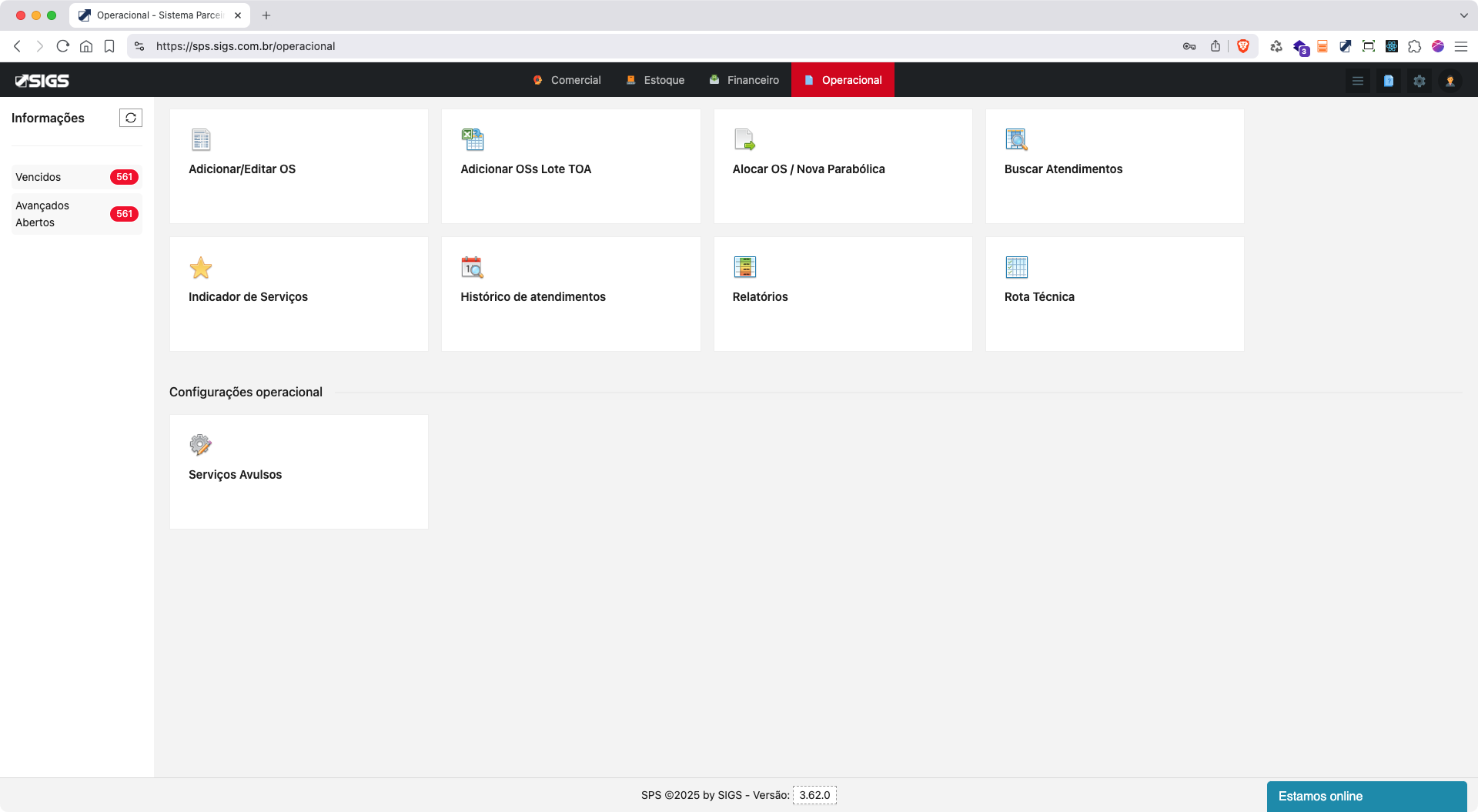Open the user profile avatar icon

pos(1450,81)
